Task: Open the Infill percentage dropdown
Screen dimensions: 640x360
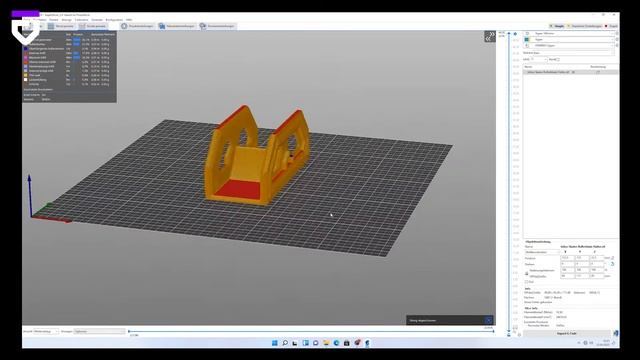Action: click(539, 60)
